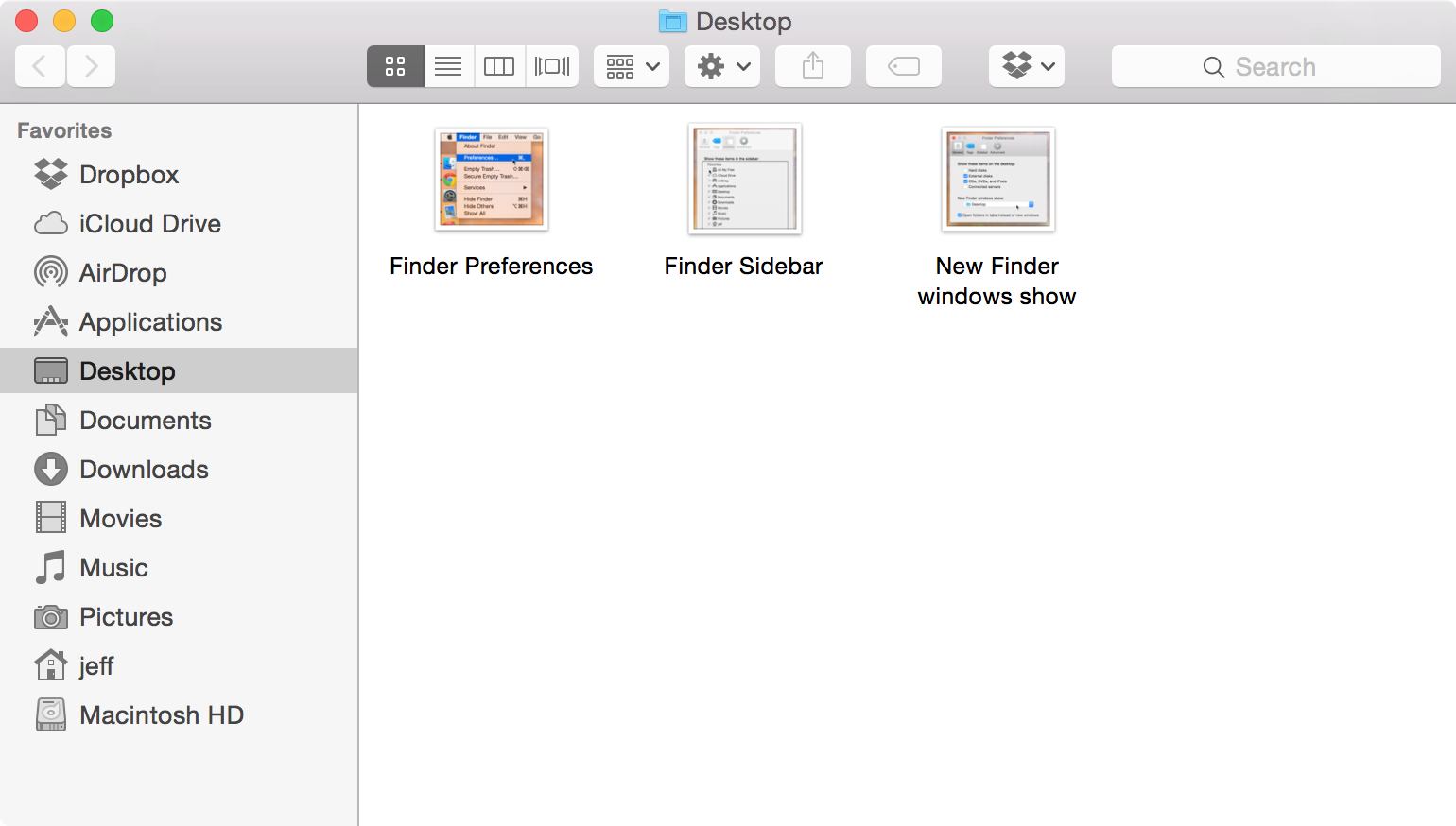Viewport: 1456px width, 826px height.
Task: Select AirDrop in the sidebar
Action: [x=120, y=272]
